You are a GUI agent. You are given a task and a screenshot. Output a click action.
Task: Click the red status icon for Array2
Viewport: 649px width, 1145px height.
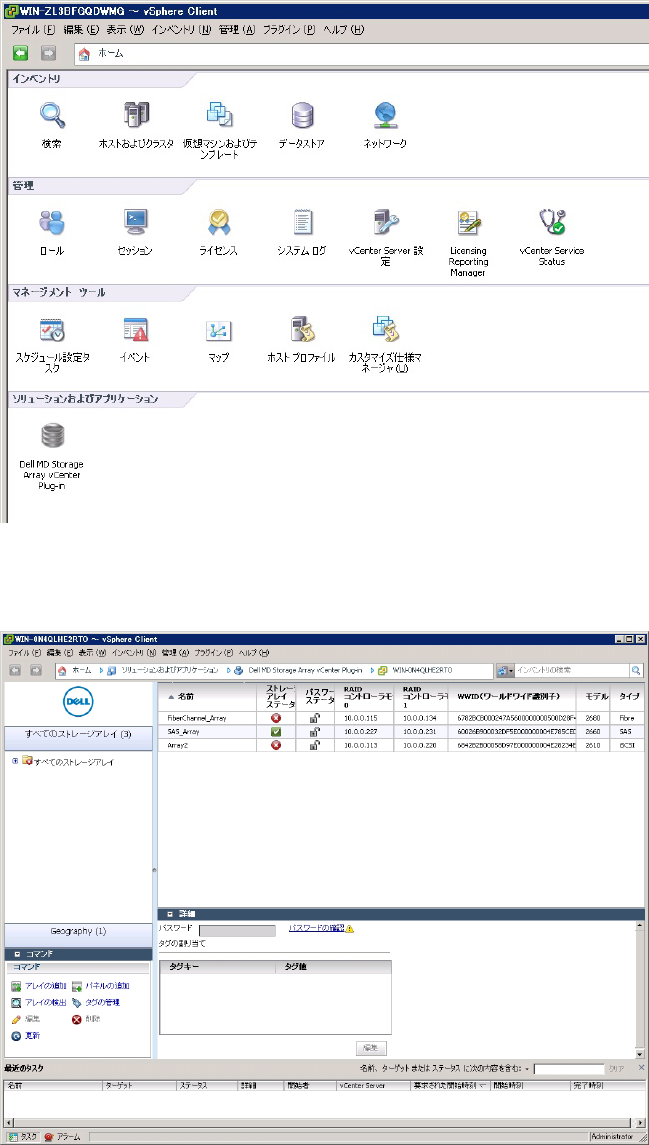tap(276, 746)
